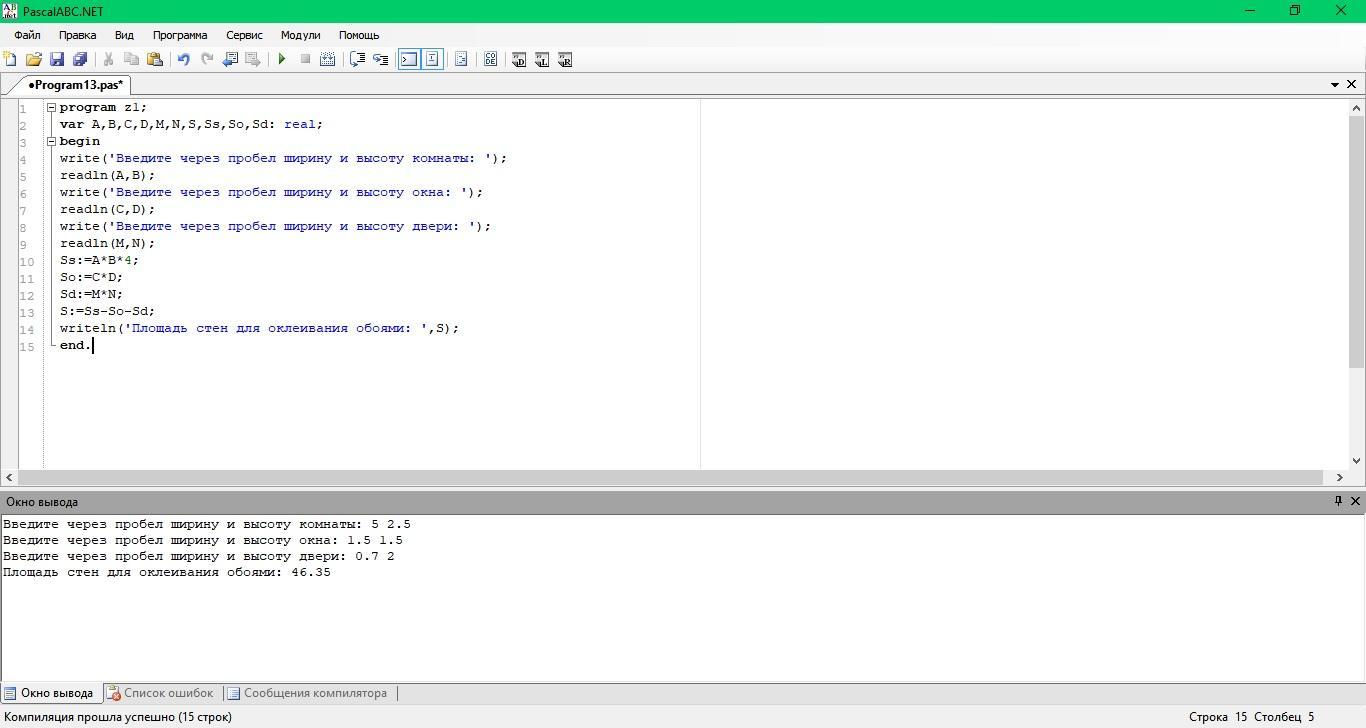The height and width of the screenshot is (728, 1366).
Task: Click the 'Столбец 5' status bar entry
Action: (x=1284, y=717)
